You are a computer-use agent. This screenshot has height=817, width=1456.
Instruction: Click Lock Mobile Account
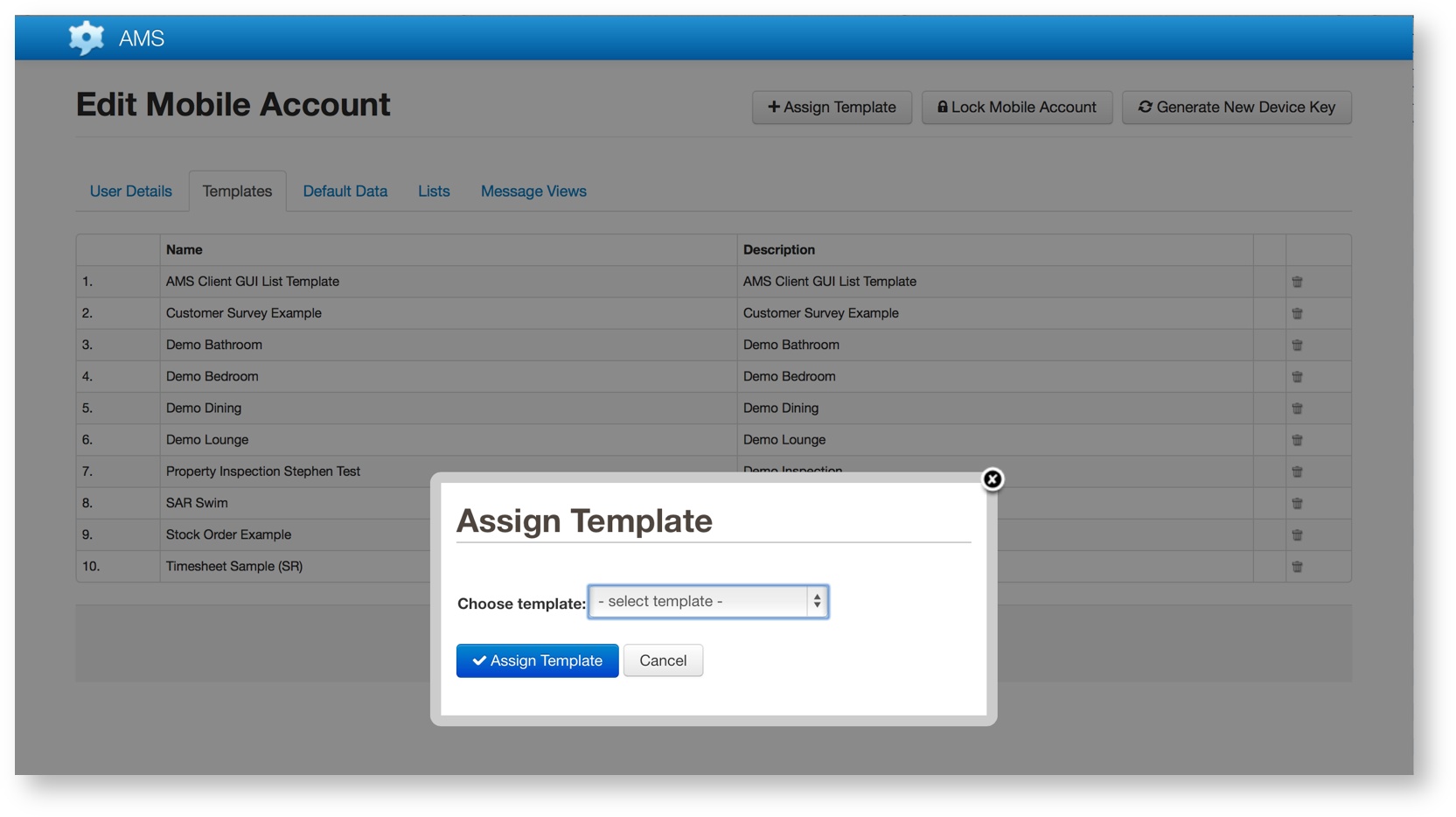click(x=1016, y=107)
